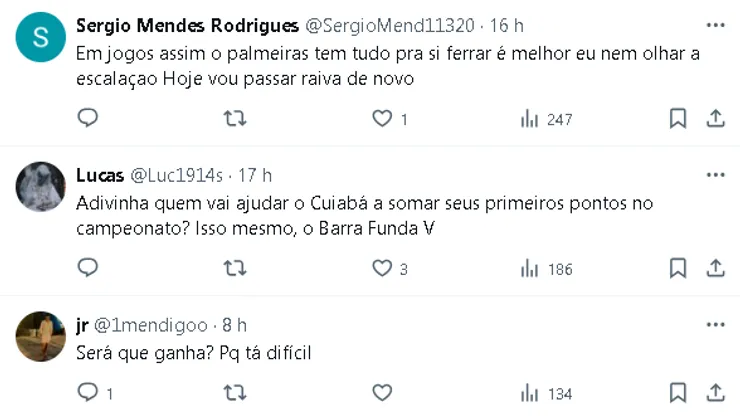Screen dimensions: 740x416
Task: Reply to Lucas' Cuiabá tweet
Action: click(88, 268)
